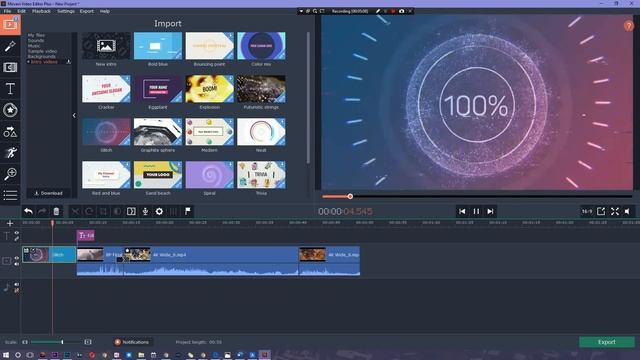Click the Redo arrow on timeline toolbar
640x360 pixels.
[42, 211]
